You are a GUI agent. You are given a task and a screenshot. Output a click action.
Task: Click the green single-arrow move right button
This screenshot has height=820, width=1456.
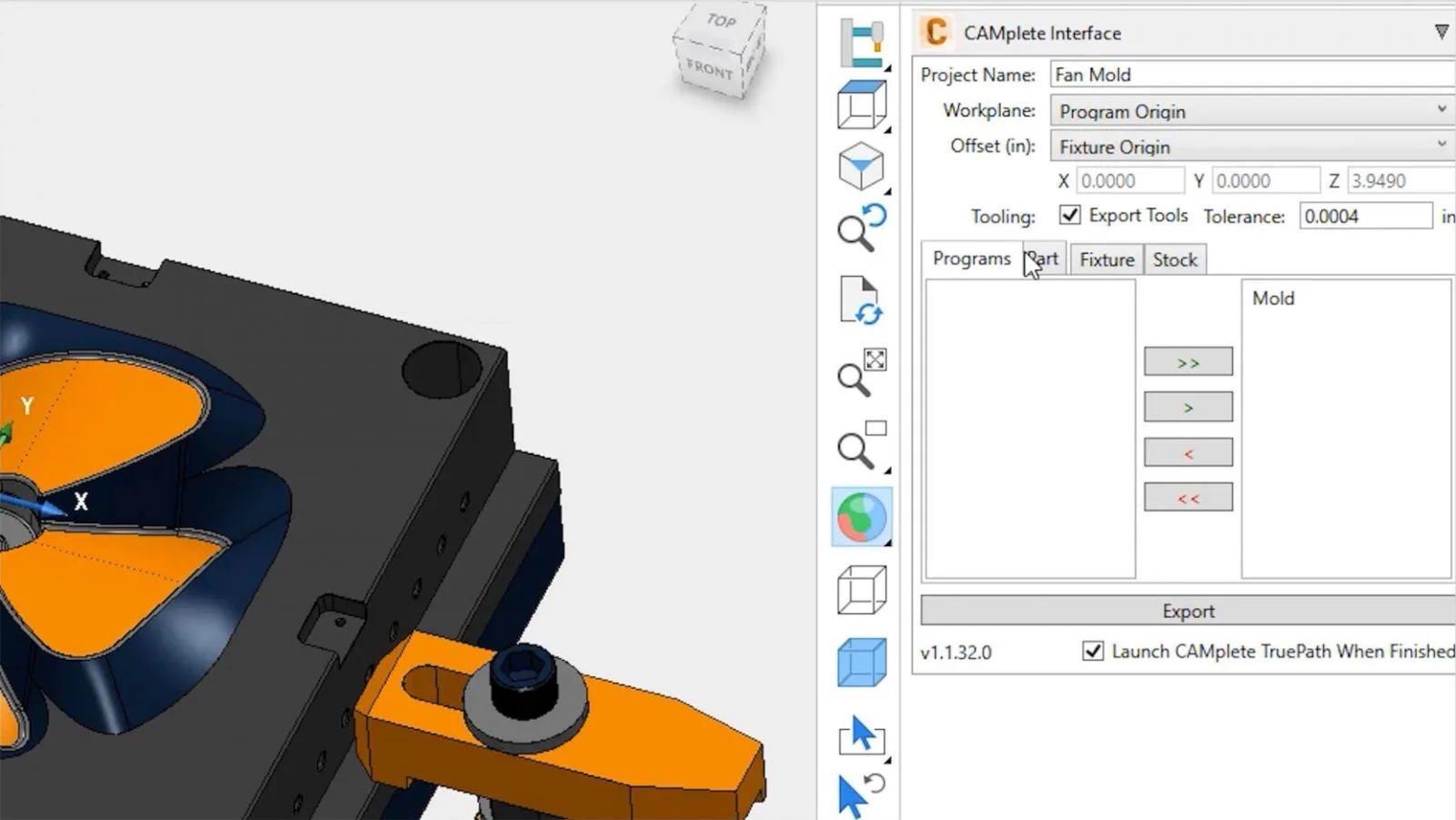[x=1188, y=407]
